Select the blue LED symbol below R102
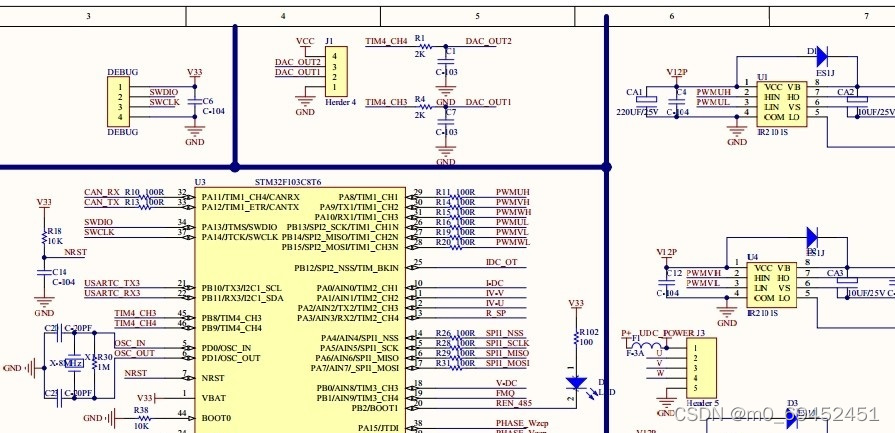This screenshot has width=895, height=433. 576,383
